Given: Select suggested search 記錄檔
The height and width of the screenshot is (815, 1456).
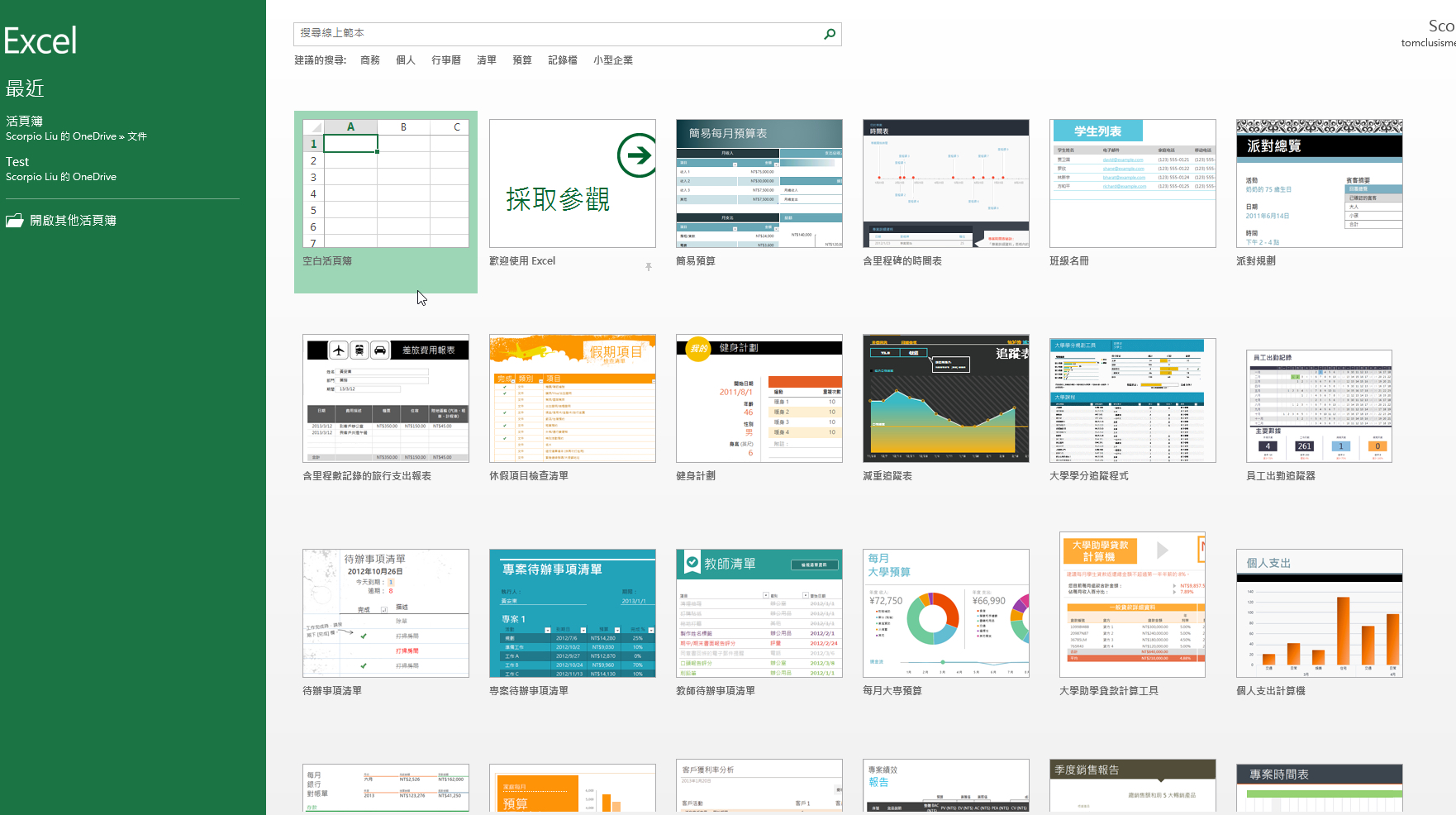Looking at the screenshot, I should [563, 60].
